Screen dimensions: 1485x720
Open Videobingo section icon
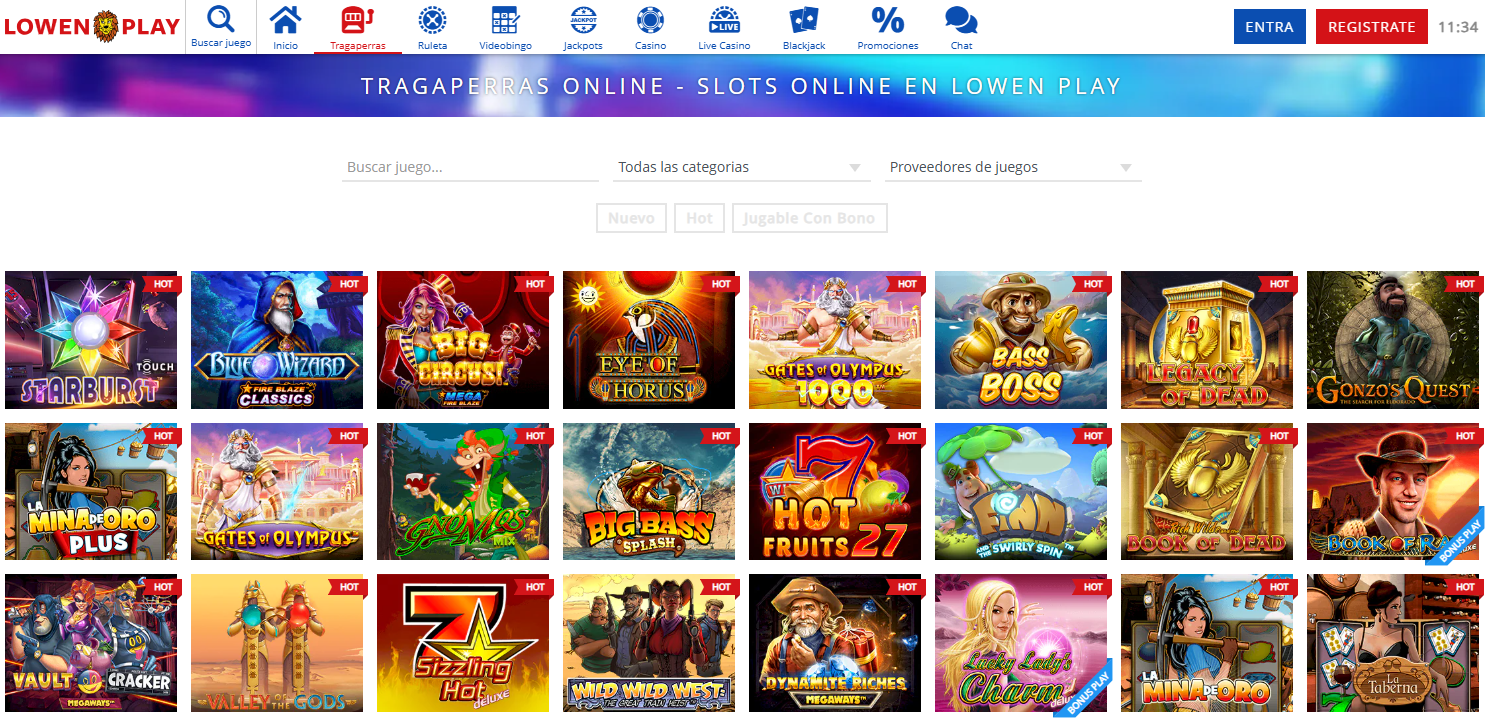pos(505,20)
